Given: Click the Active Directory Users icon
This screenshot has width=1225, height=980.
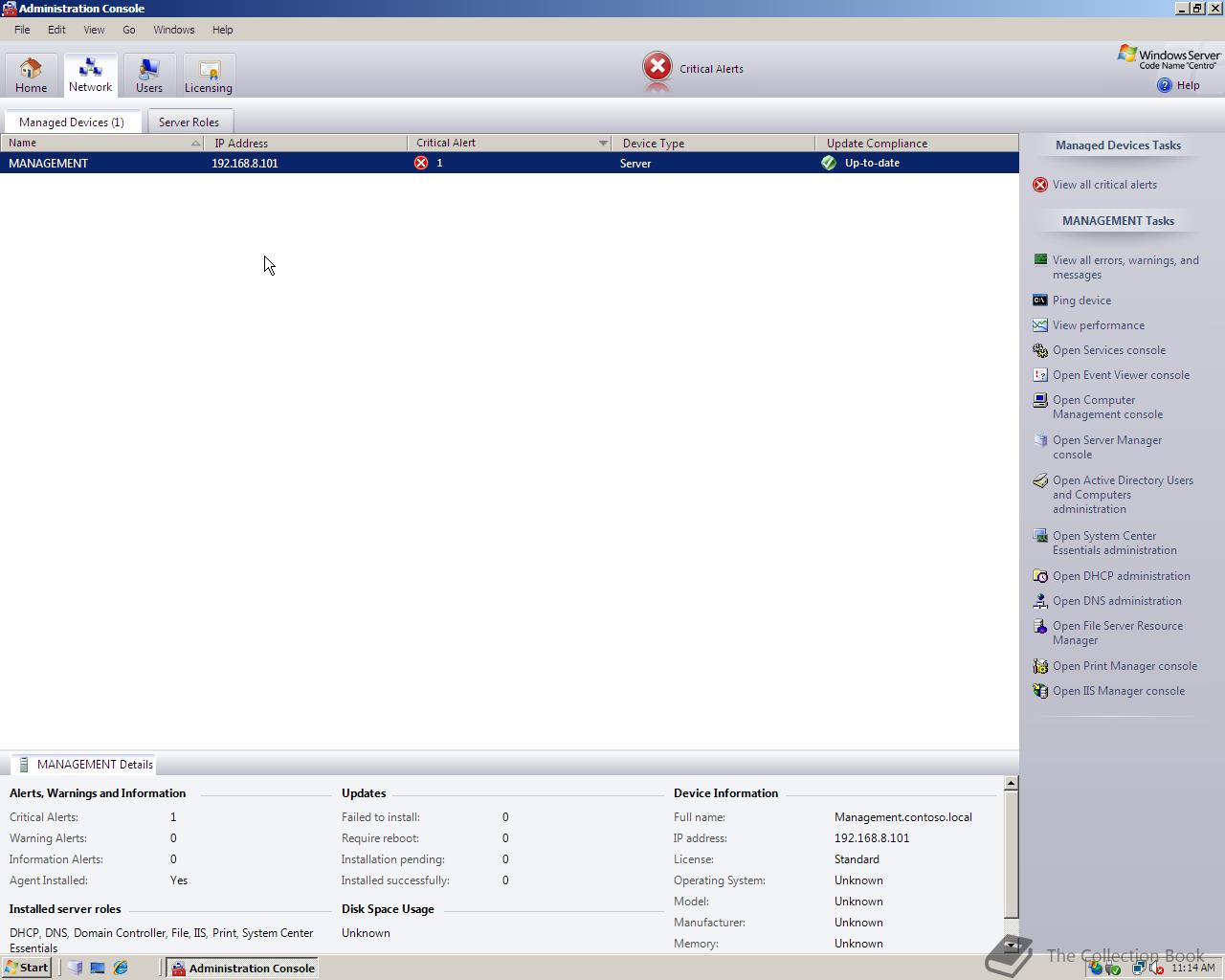Looking at the screenshot, I should coord(1040,481).
